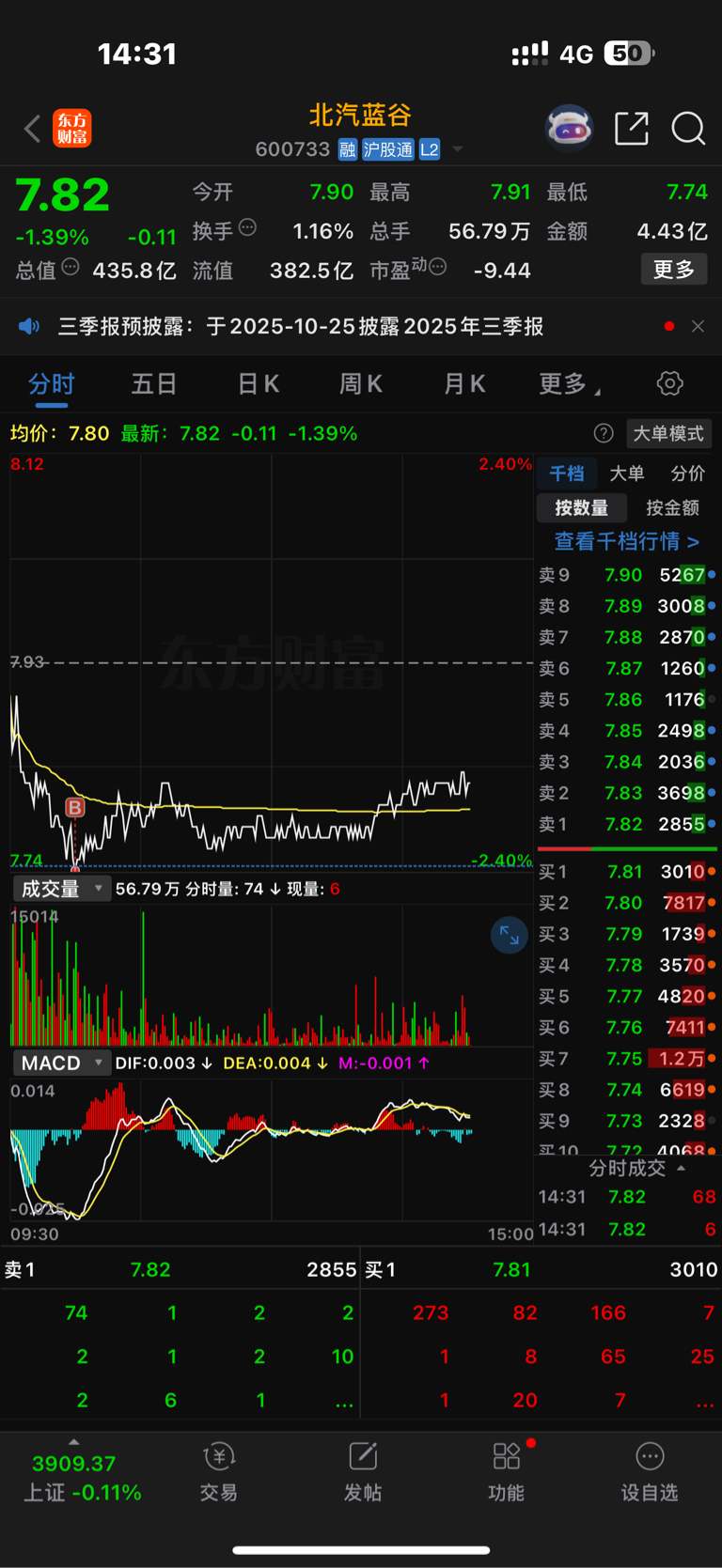Screen dimensions: 722x1568
Task: Tap the L2 level badge
Action: tap(430, 149)
